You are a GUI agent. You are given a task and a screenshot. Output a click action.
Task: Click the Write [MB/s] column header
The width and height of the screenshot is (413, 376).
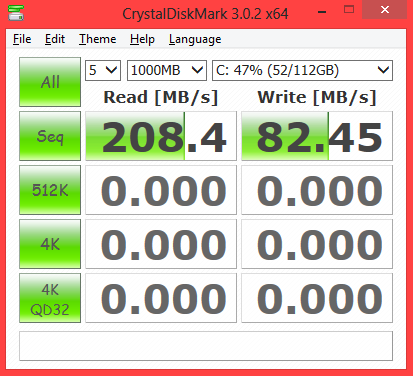click(x=317, y=97)
